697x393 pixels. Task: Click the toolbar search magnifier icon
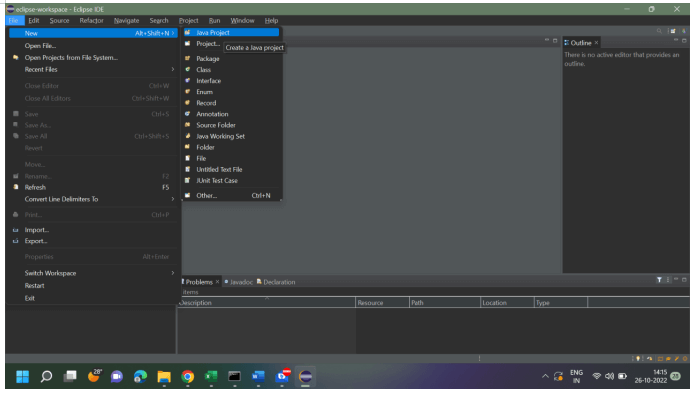pyautogui.click(x=659, y=31)
